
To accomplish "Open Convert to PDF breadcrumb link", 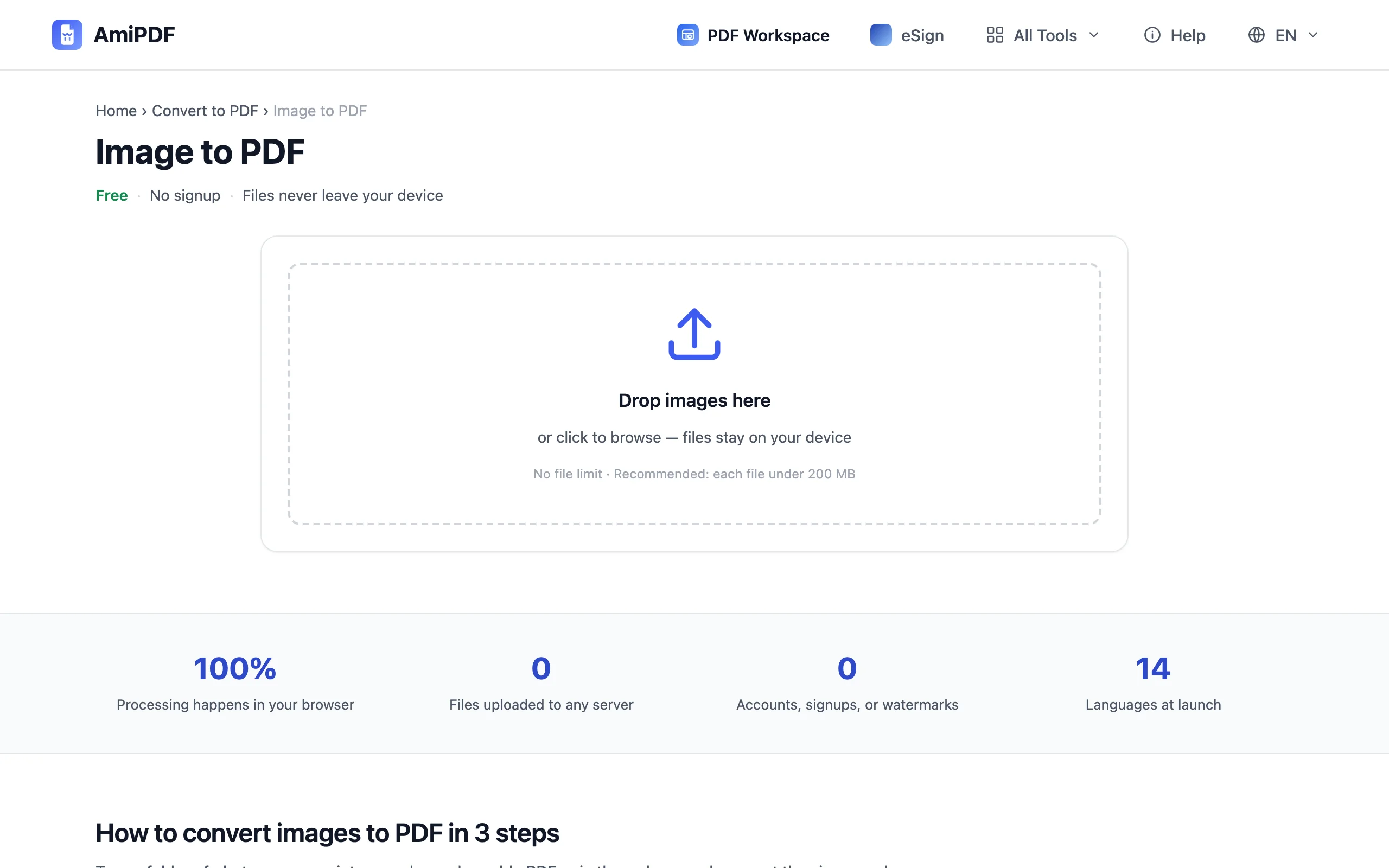I will tap(205, 111).
